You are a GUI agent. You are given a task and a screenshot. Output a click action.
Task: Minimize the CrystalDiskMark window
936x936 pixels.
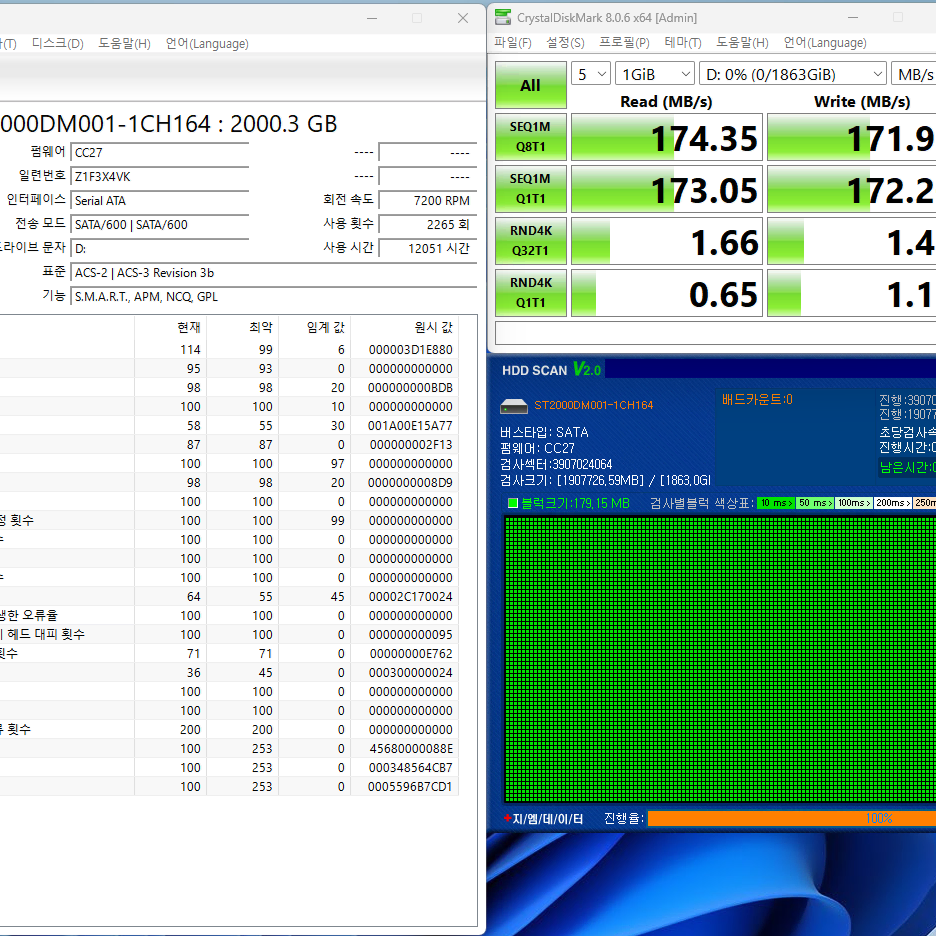[x=852, y=18]
